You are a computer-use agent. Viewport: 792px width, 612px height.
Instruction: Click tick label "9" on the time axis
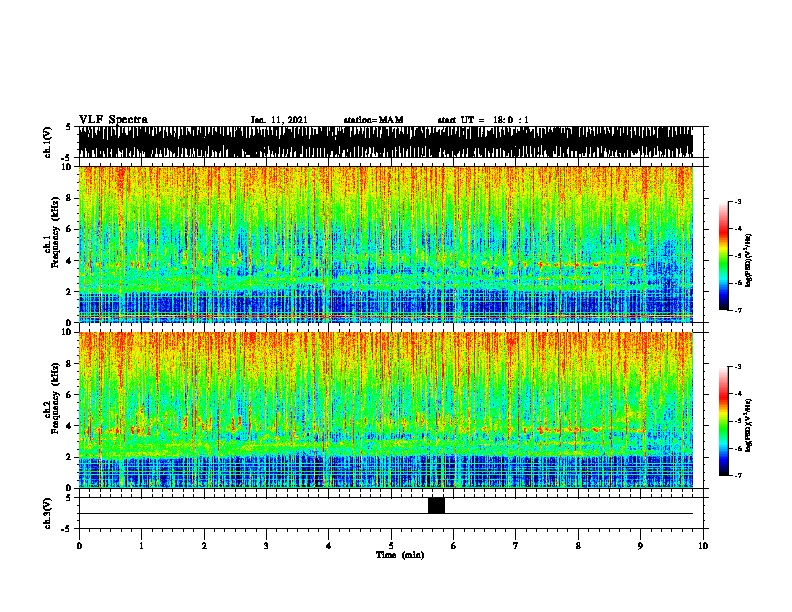pyautogui.click(x=640, y=546)
